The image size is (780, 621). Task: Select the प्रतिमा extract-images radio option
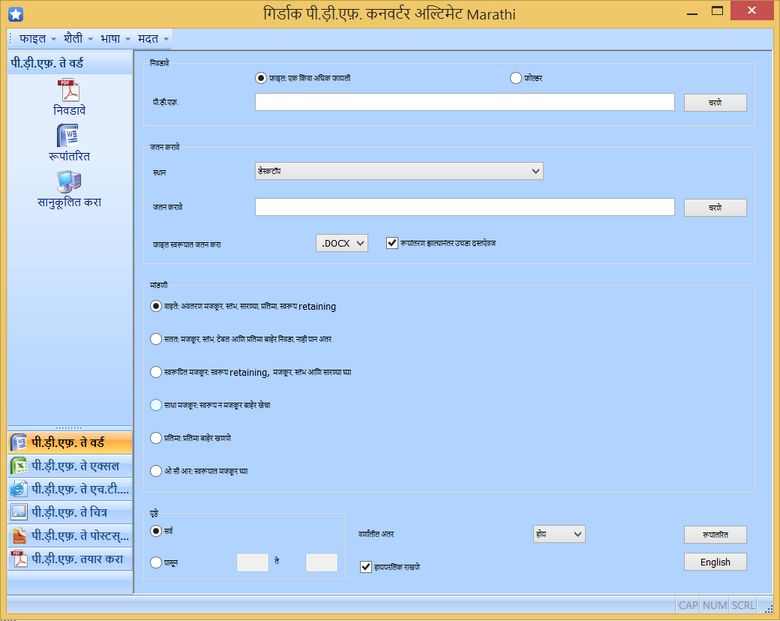156,438
